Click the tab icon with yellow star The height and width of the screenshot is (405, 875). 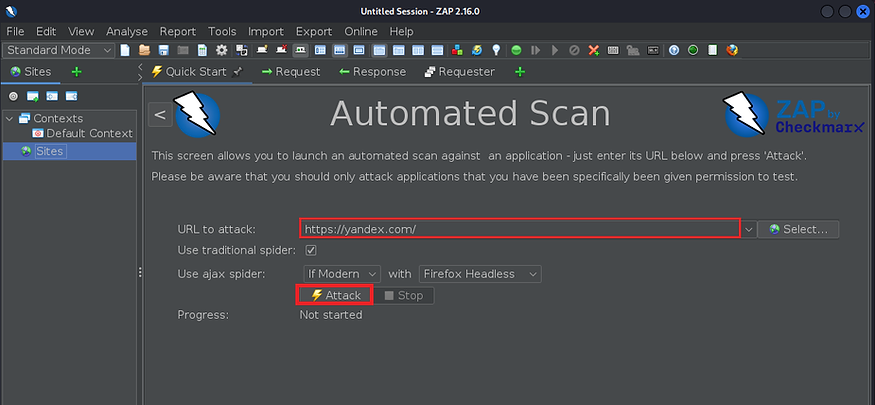pyautogui.click(x=262, y=50)
